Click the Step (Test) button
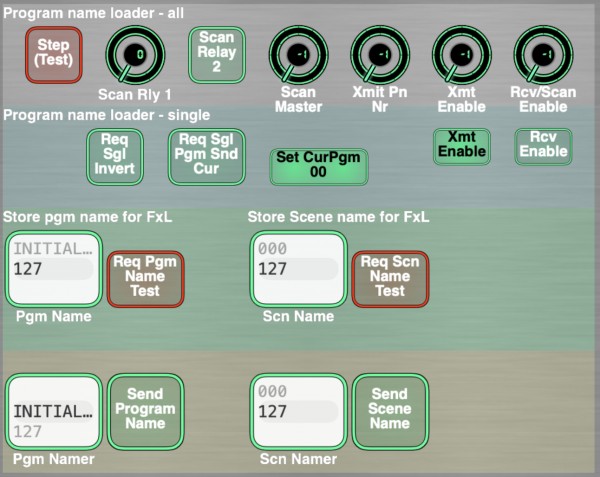The height and width of the screenshot is (477, 600). 54,55
